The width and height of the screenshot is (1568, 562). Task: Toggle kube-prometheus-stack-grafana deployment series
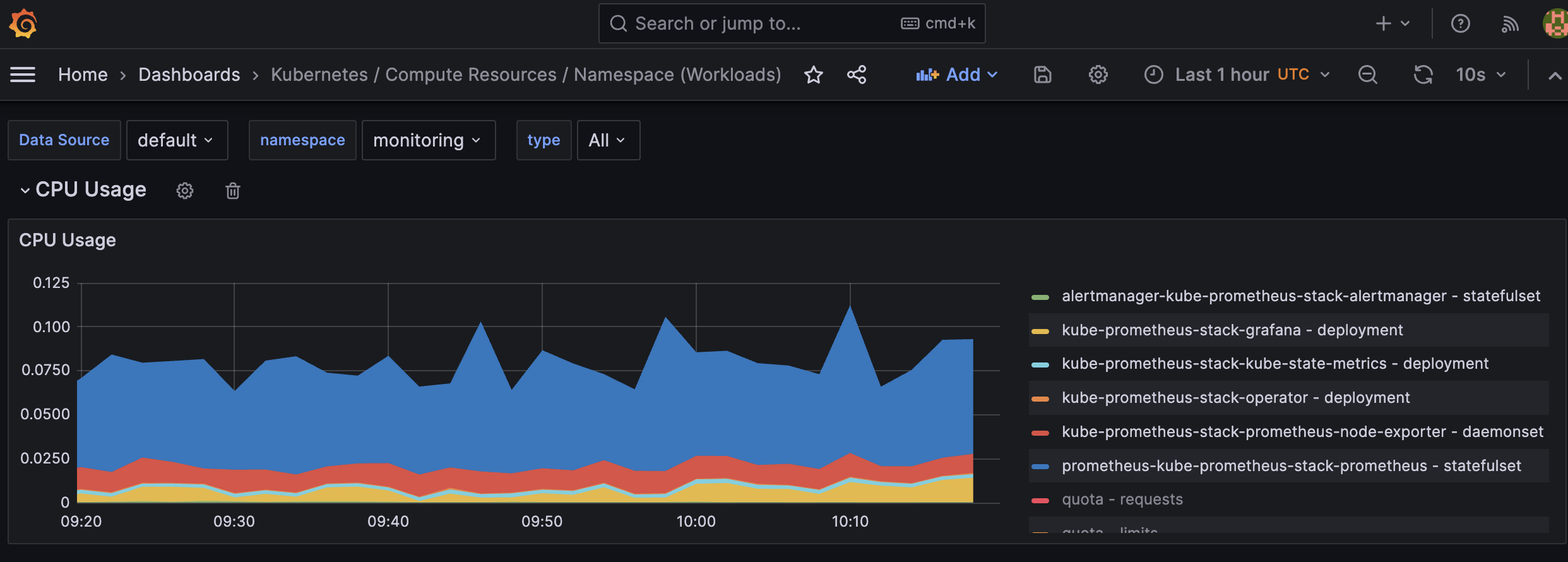pyautogui.click(x=1232, y=330)
